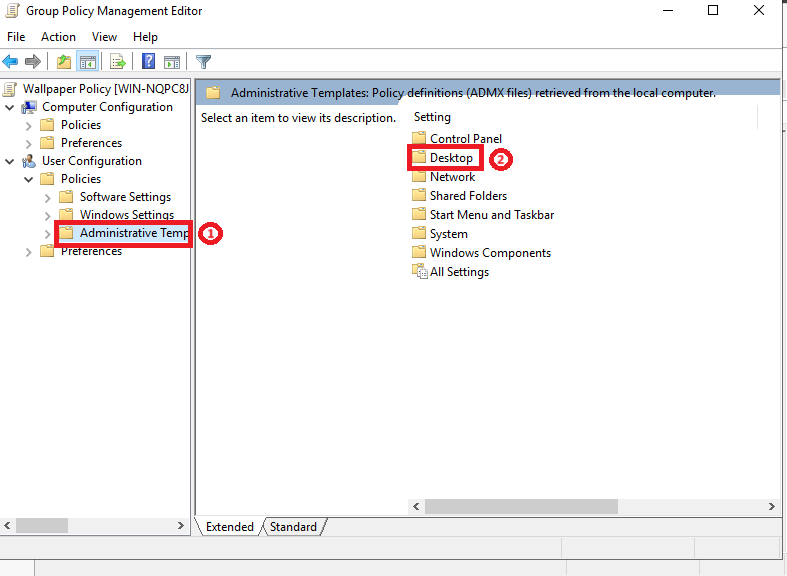Click the Computer Configuration node icon
This screenshot has height=576, width=787.
click(29, 107)
